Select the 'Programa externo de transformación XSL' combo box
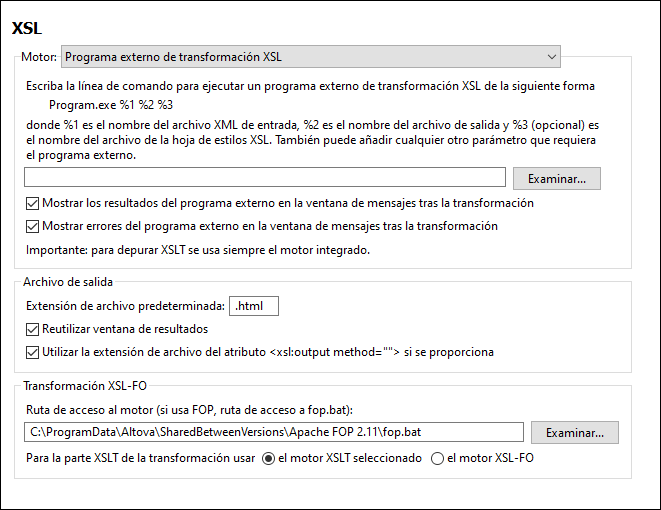Viewport: 661px width, 510px height. pyautogui.click(x=300, y=57)
